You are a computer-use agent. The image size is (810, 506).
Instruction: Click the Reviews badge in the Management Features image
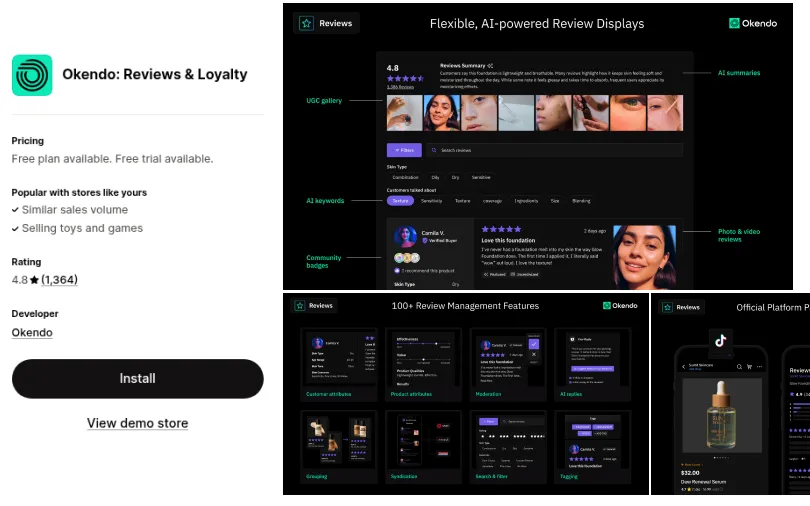click(x=314, y=306)
